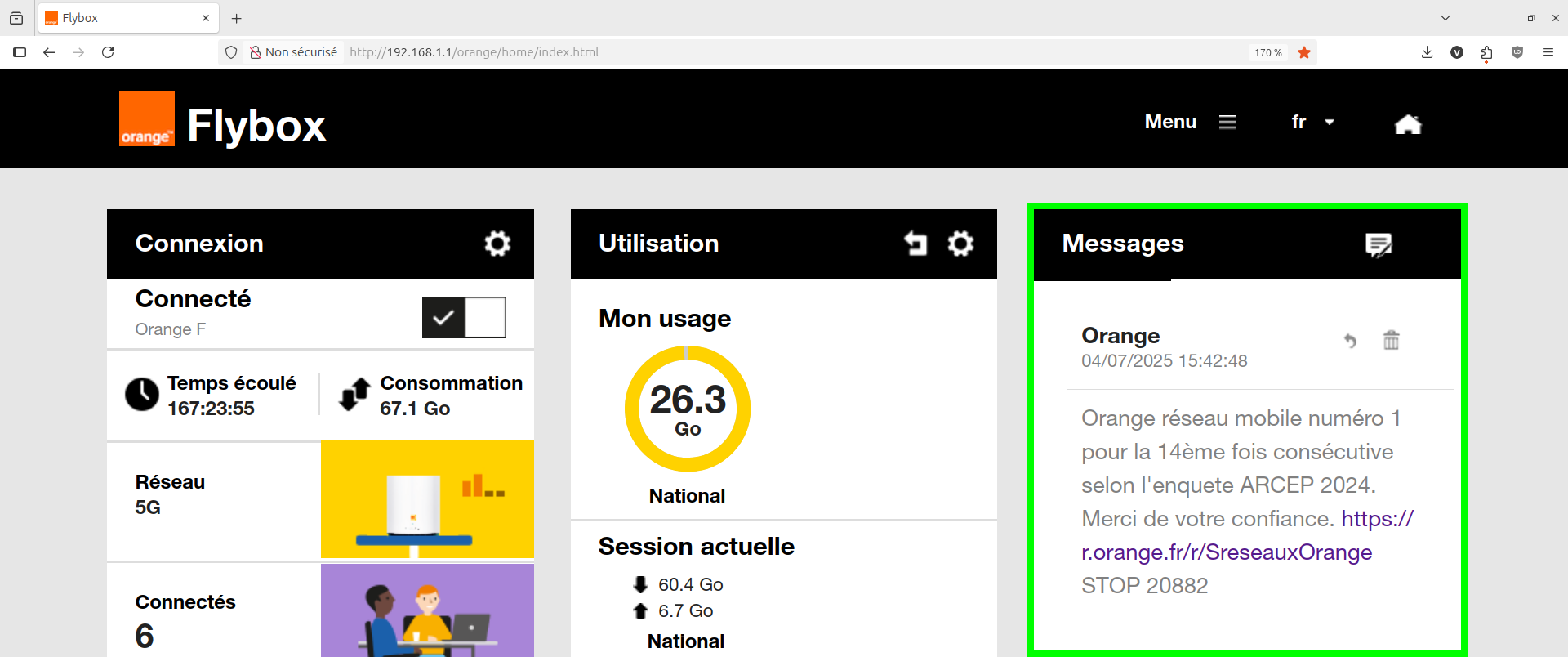Go to home page via house icon
The width and height of the screenshot is (1568, 657).
click(1408, 123)
